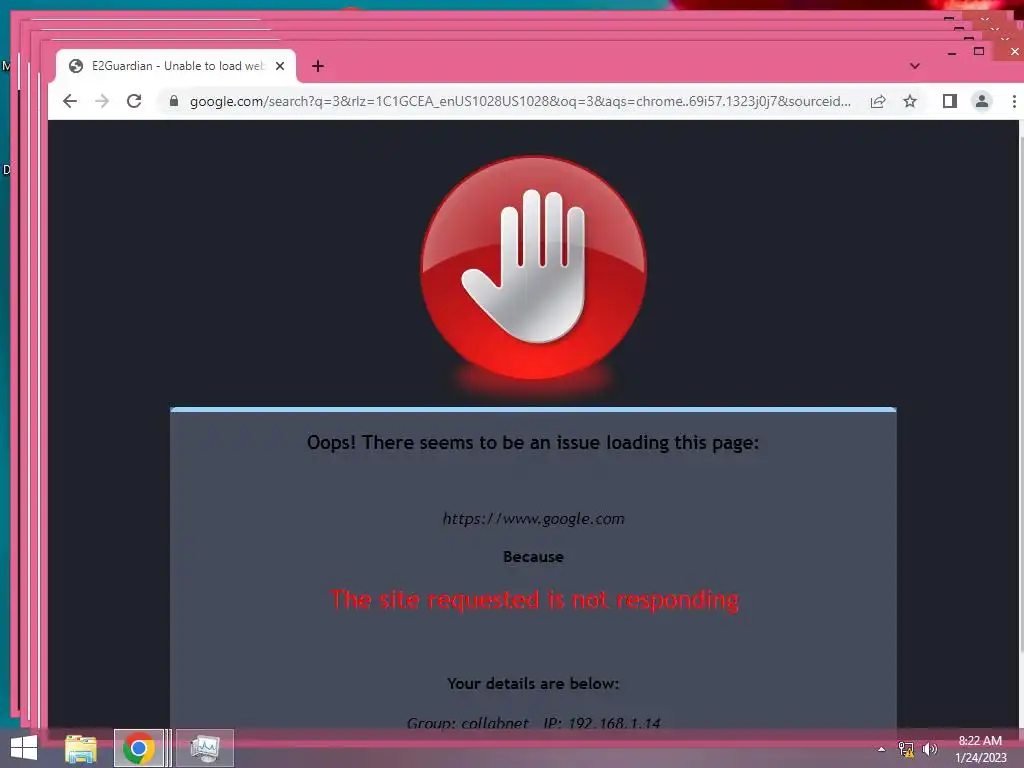The width and height of the screenshot is (1024, 768).
Task: Click 'The site requested is not responding'
Action: [534, 600]
